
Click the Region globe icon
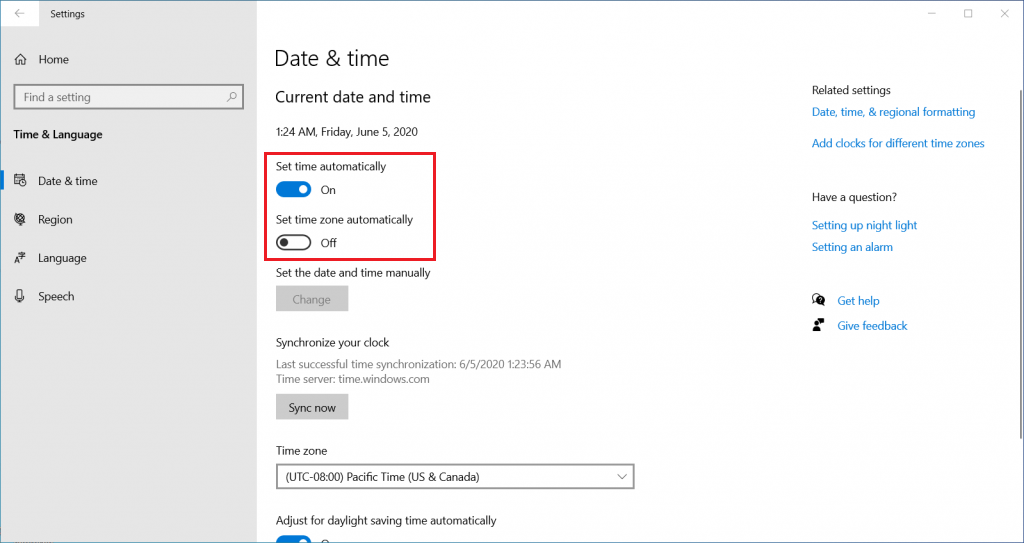[20, 220]
